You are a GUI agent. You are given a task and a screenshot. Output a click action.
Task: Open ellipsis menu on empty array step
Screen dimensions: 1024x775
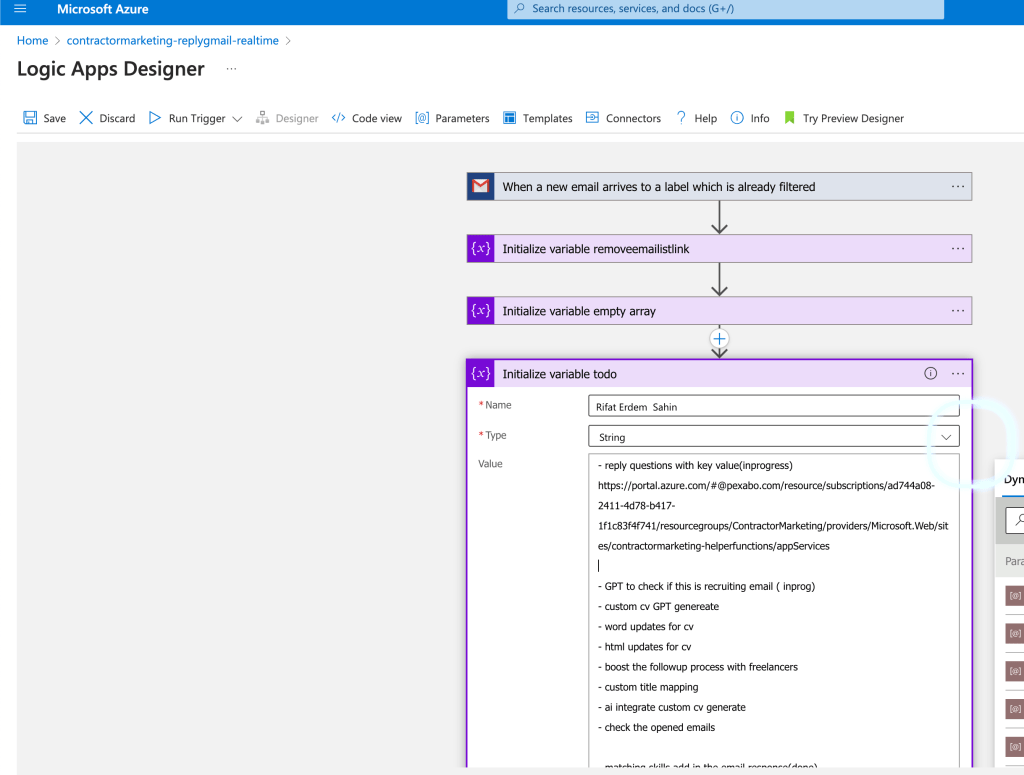coord(957,311)
